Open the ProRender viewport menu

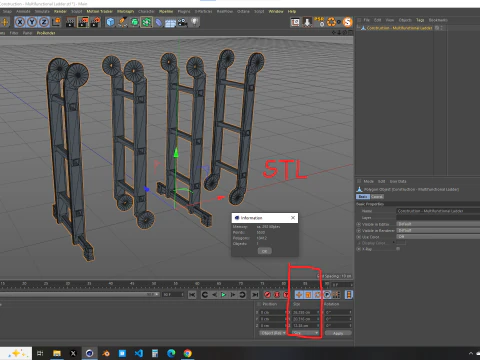coord(46,33)
